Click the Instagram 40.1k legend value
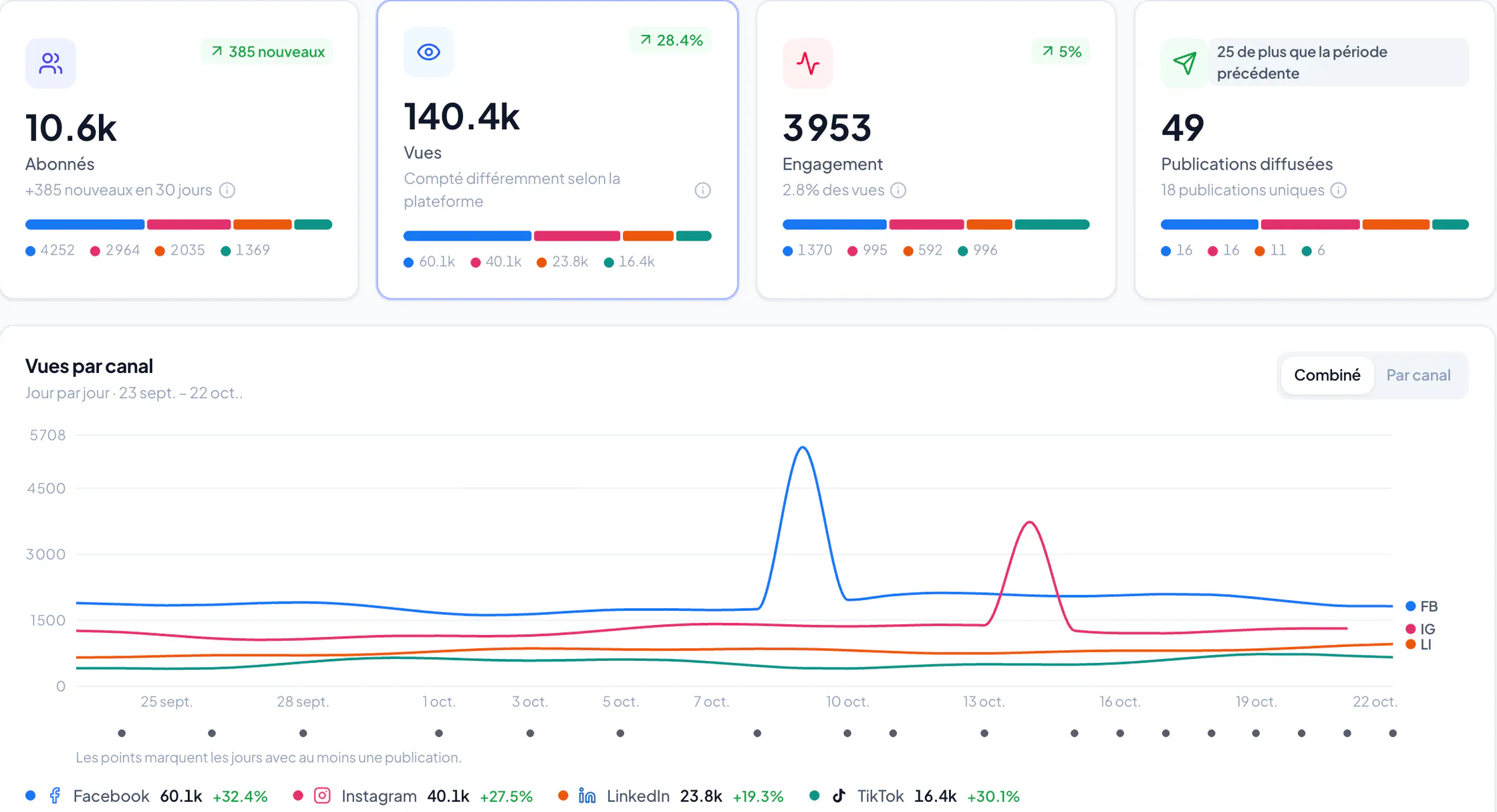 coord(448,796)
